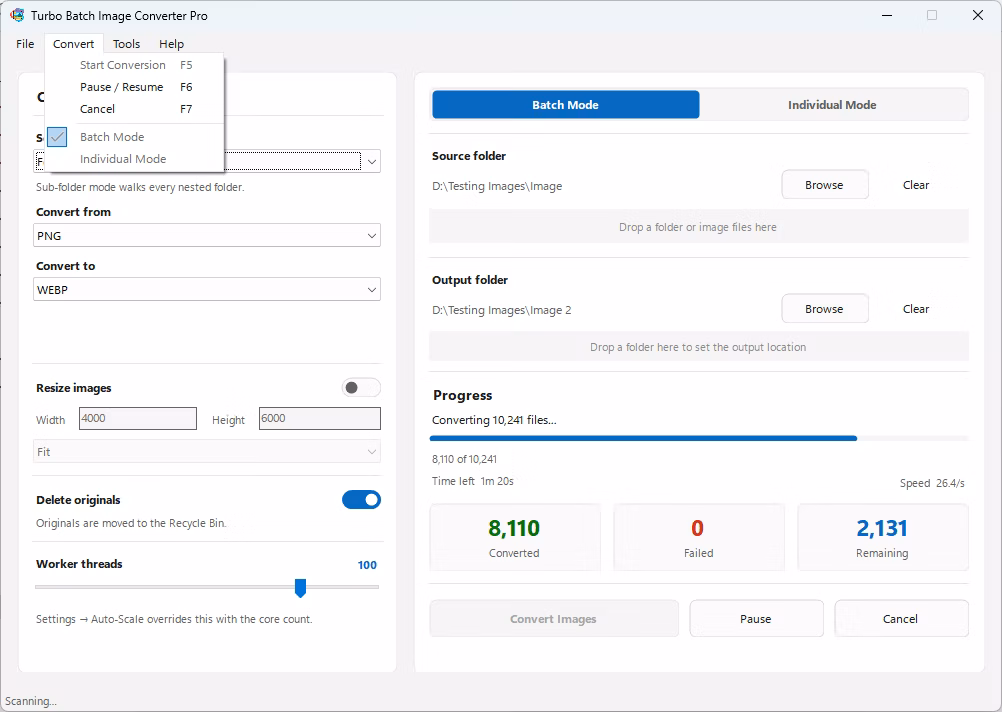Click the conversion progress bar
Screen dimensions: 1002x712
[x=699, y=438]
